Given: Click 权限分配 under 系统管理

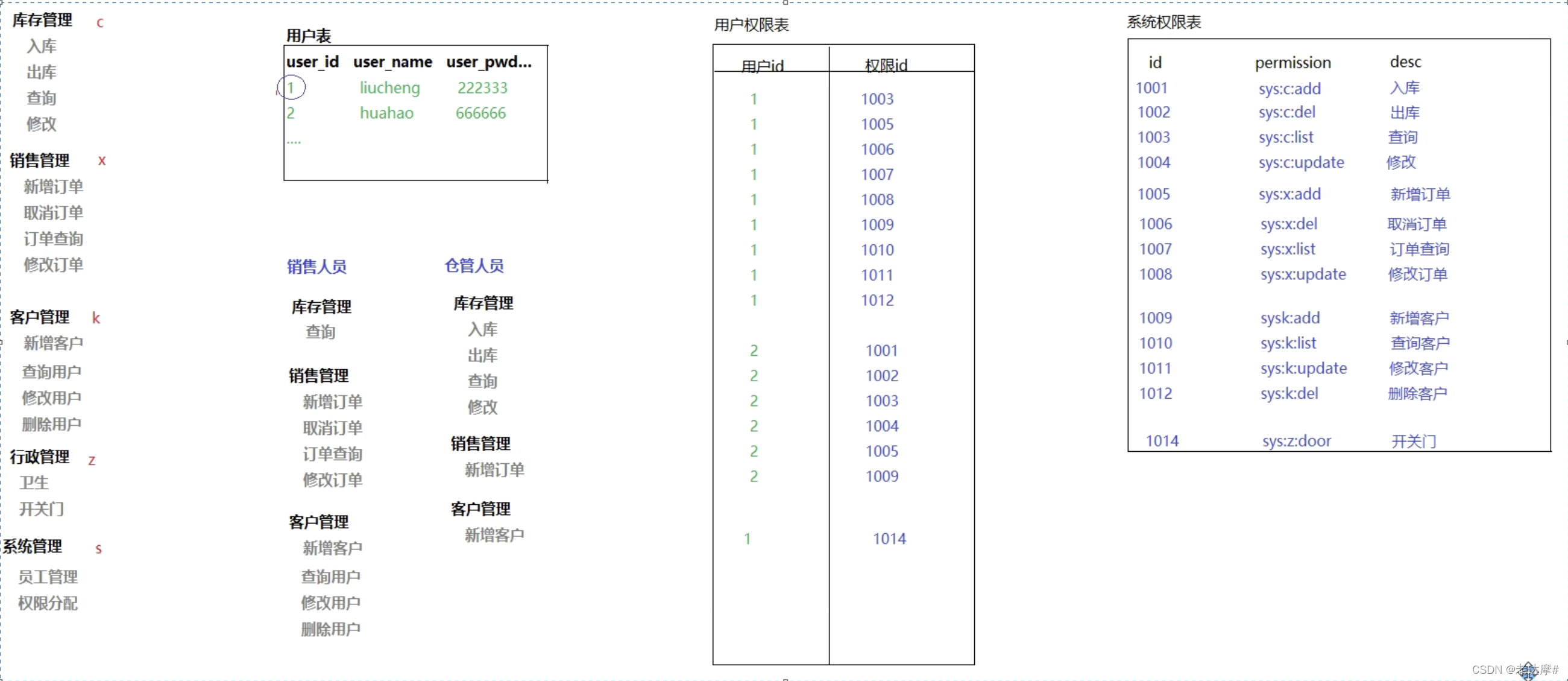Looking at the screenshot, I should [x=48, y=603].
